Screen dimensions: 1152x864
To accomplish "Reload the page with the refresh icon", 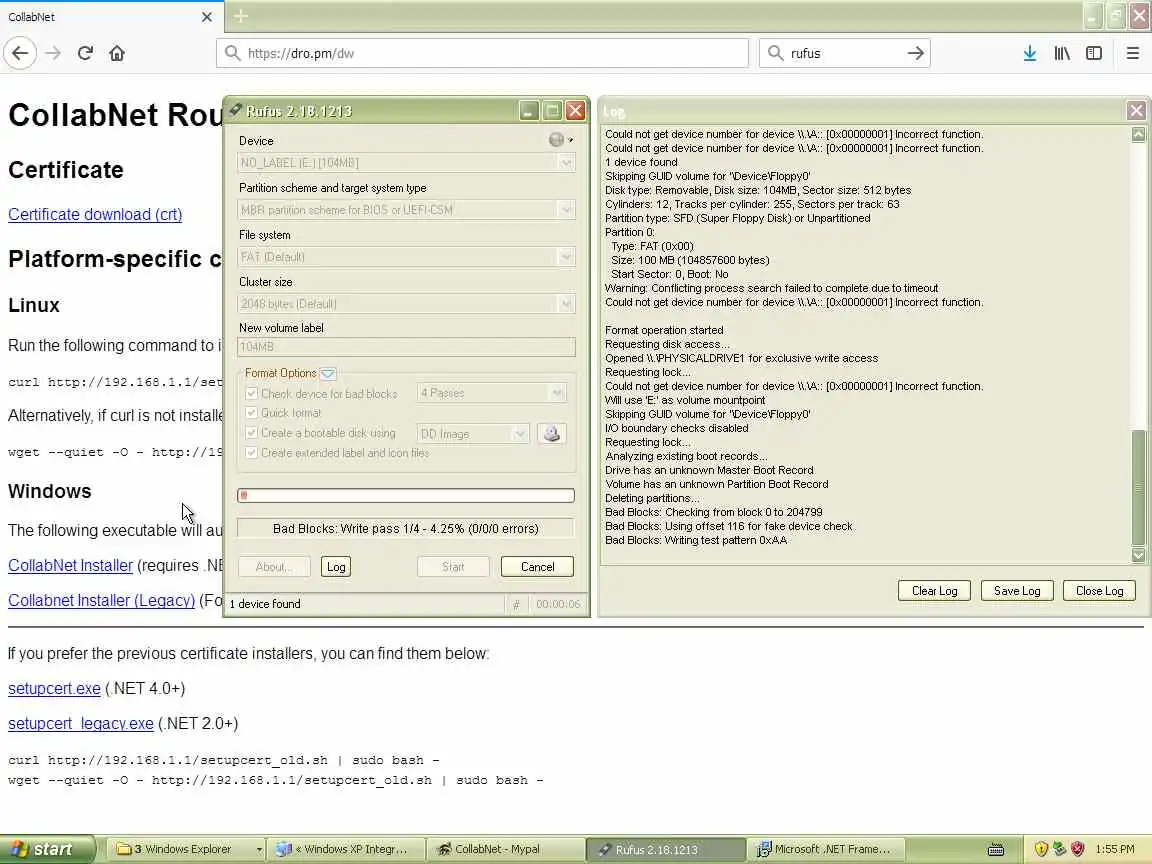I will (x=85, y=53).
